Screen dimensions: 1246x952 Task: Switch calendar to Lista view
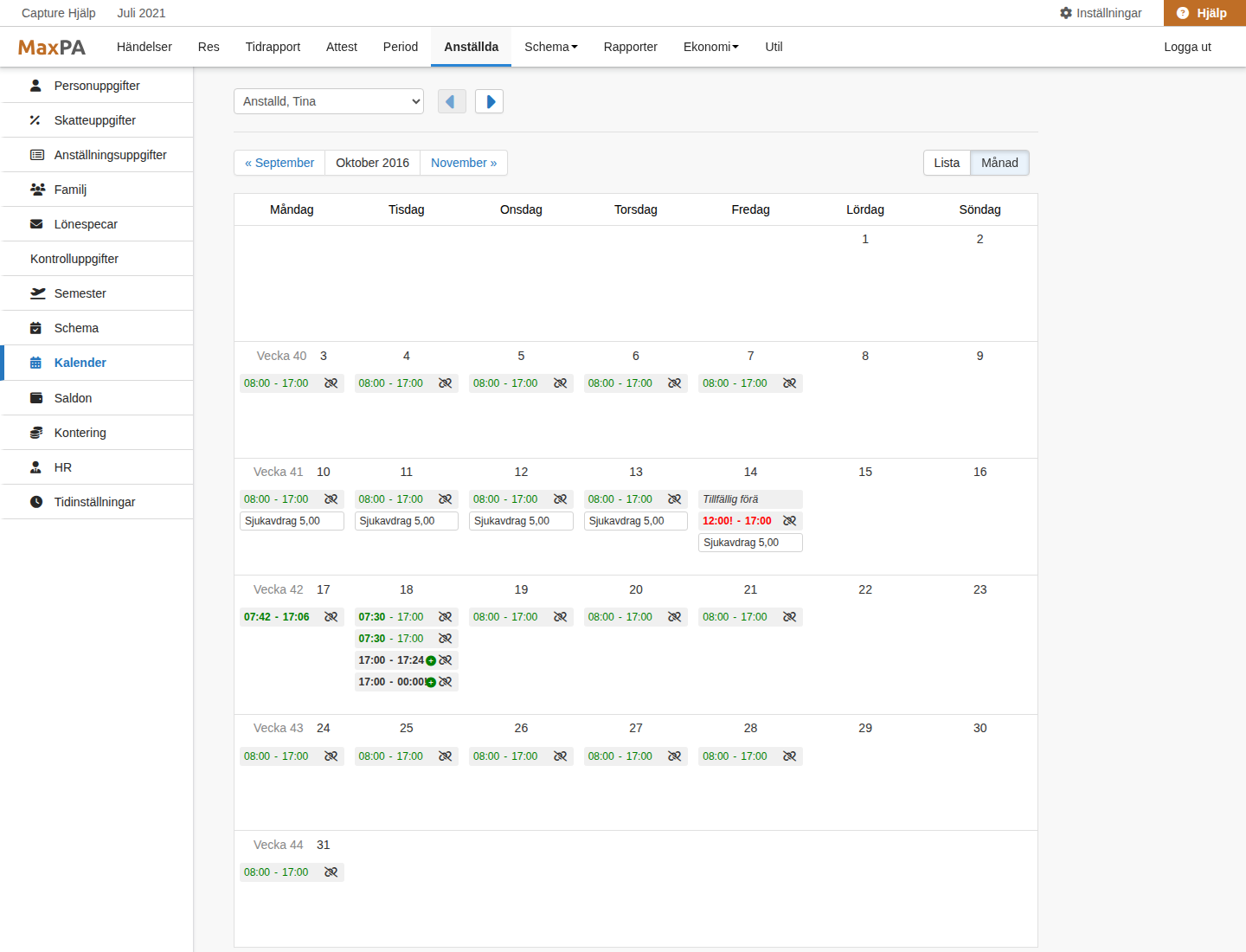[x=947, y=163]
